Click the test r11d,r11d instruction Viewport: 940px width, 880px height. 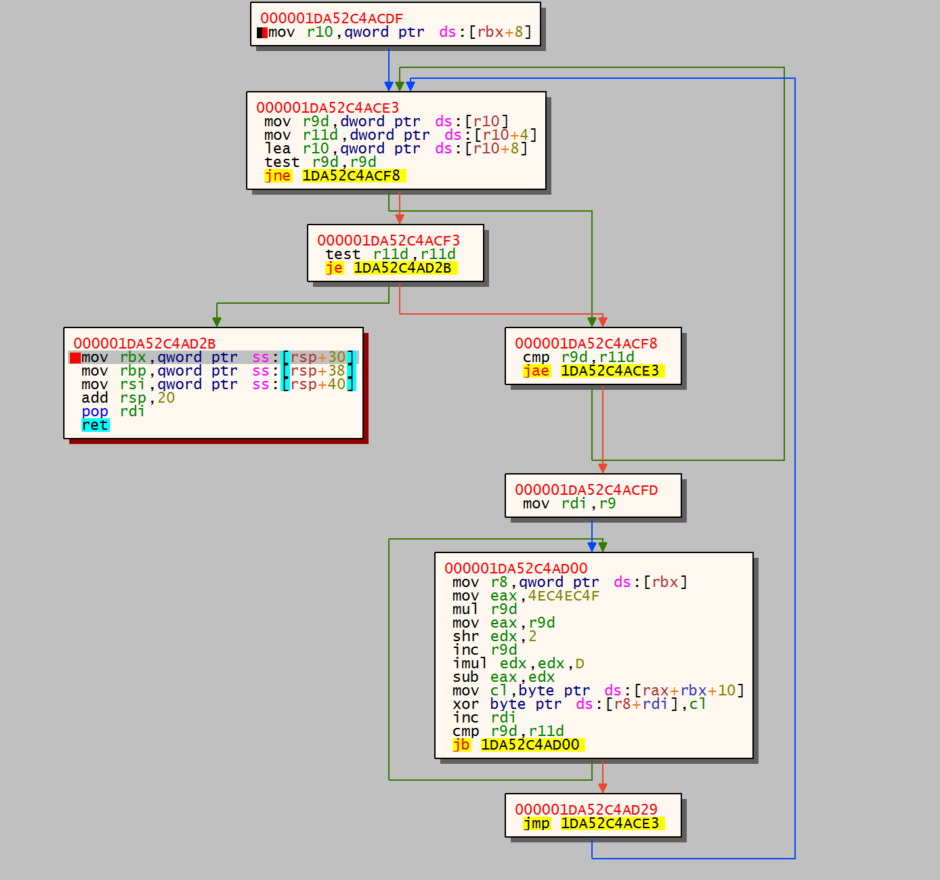point(391,254)
